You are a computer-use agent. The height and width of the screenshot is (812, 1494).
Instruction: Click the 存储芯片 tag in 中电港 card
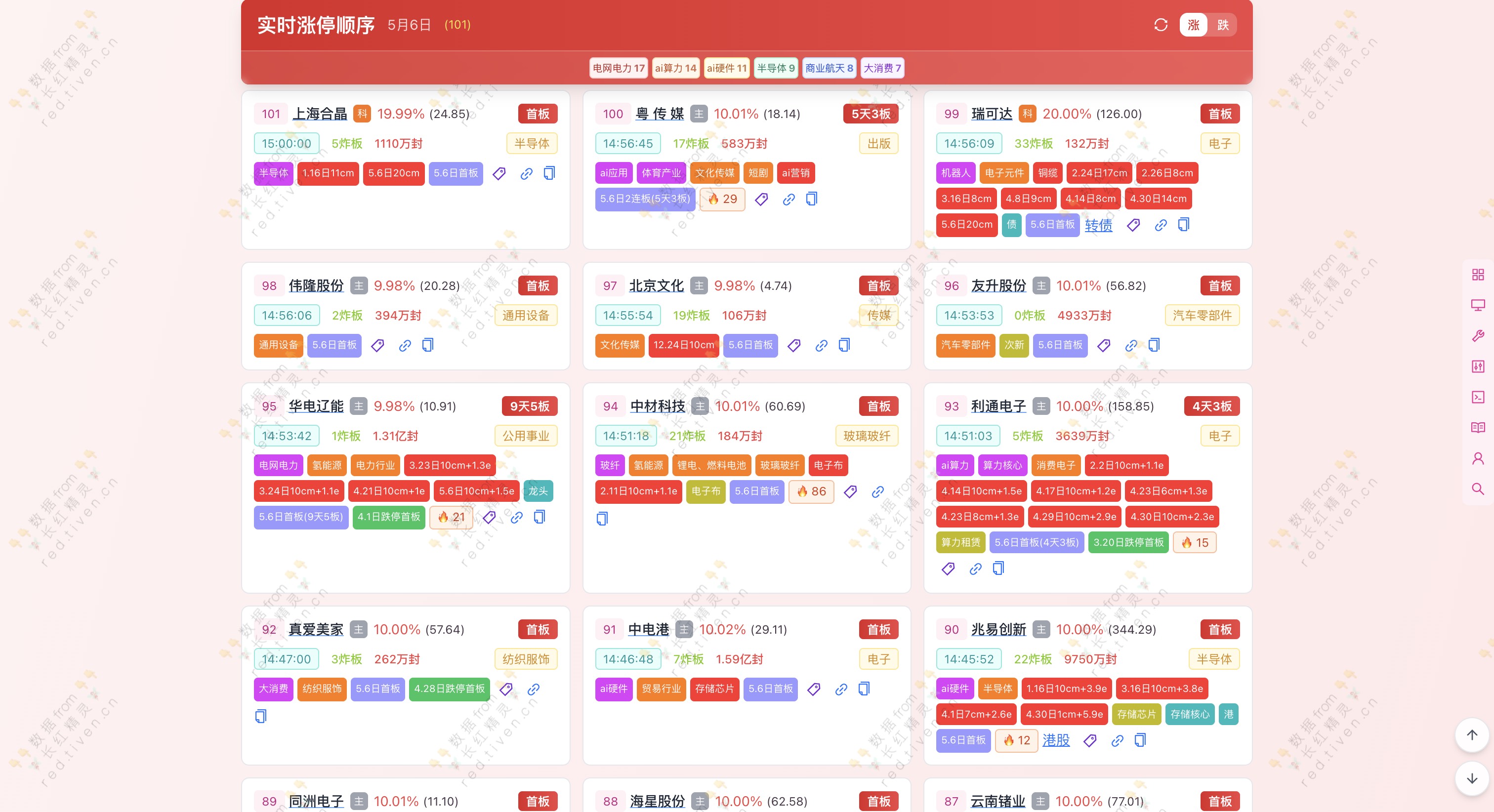coord(714,689)
